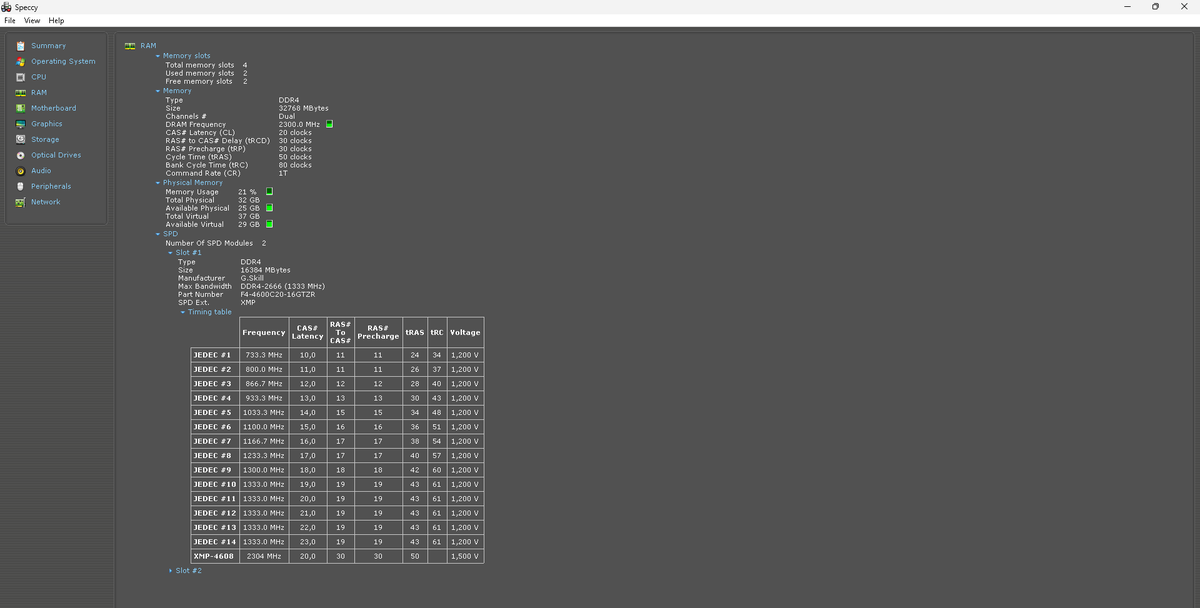Click the 'DDR4-2666 (1333 MHz)' bandwidth value
The width and height of the screenshot is (1200, 608).
coord(283,286)
